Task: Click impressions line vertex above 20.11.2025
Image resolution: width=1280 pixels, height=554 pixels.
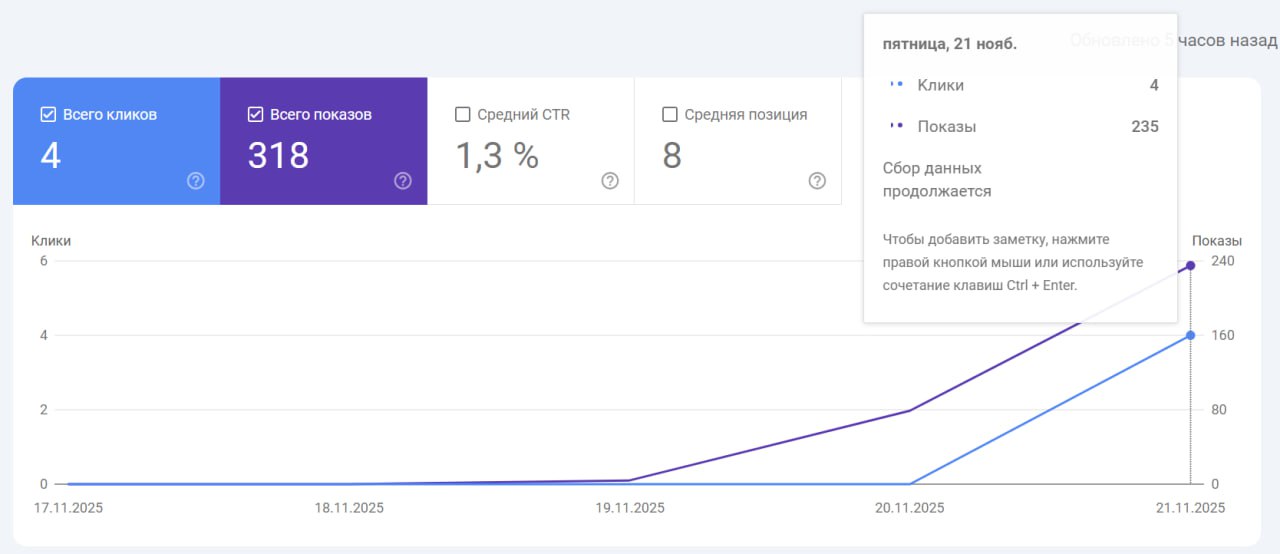Action: pos(909,410)
